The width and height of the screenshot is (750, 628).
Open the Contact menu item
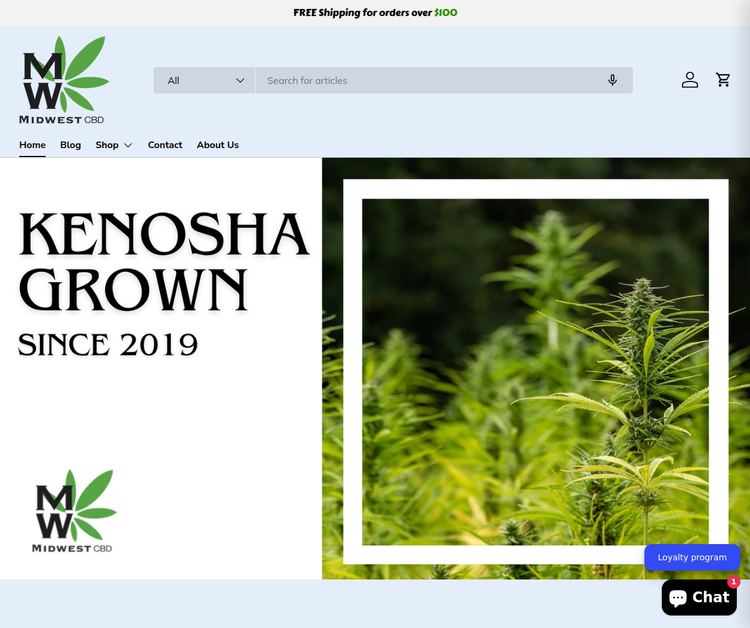pyautogui.click(x=165, y=145)
